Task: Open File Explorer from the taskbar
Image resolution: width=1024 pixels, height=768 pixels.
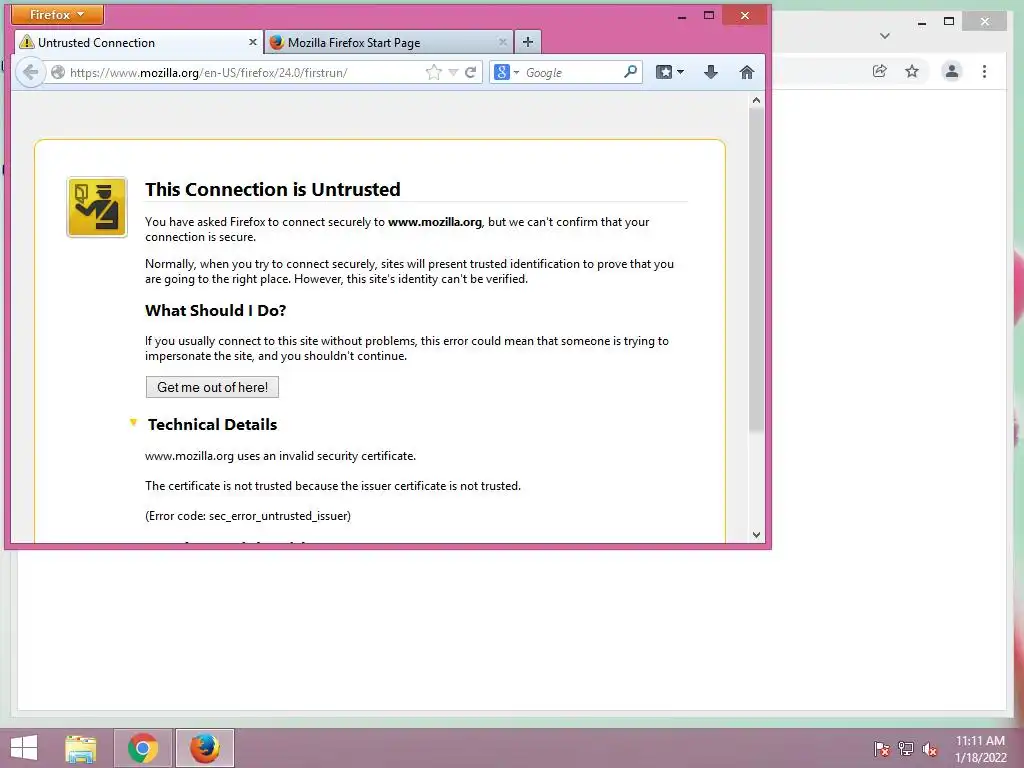Action: point(81,748)
